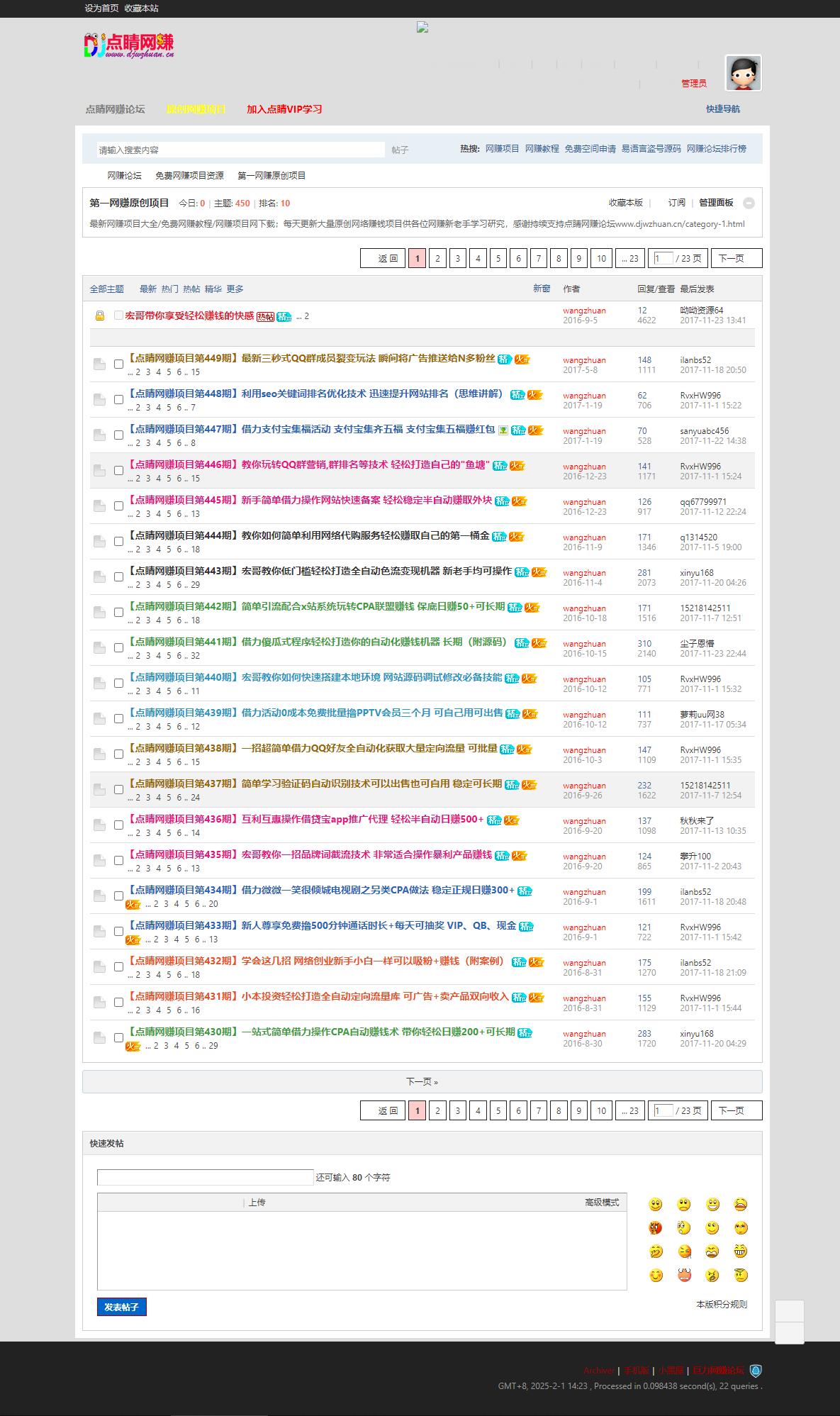Click the shield icon in the footer
The image size is (840, 1416).
pos(756,1371)
